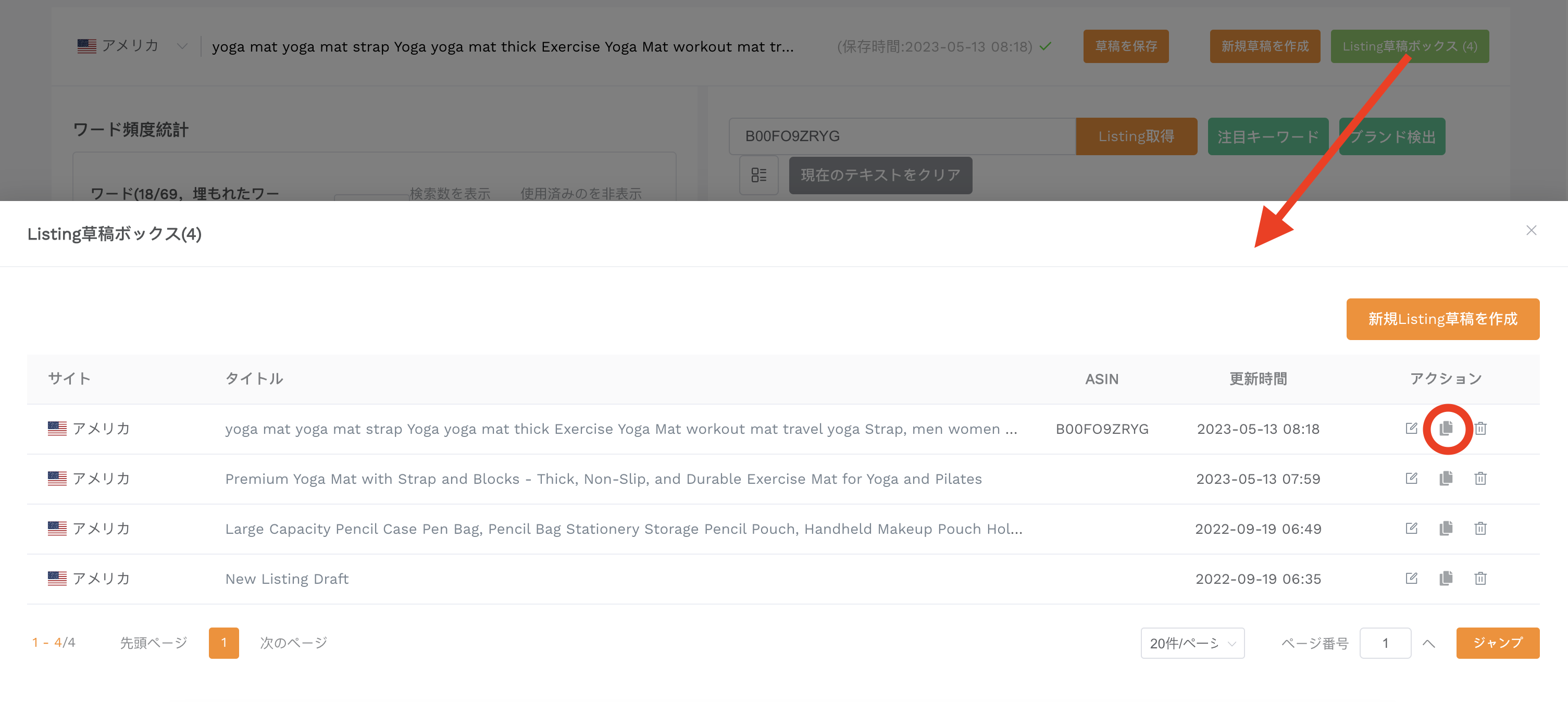Click the ASIN input field with B00FO9ZRYG
The image size is (1568, 702).
902,136
